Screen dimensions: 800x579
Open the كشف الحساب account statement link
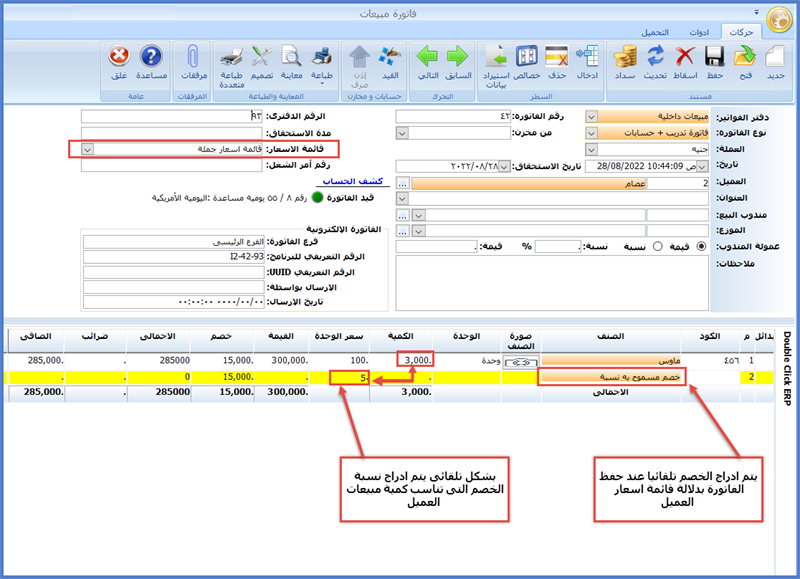tap(344, 183)
